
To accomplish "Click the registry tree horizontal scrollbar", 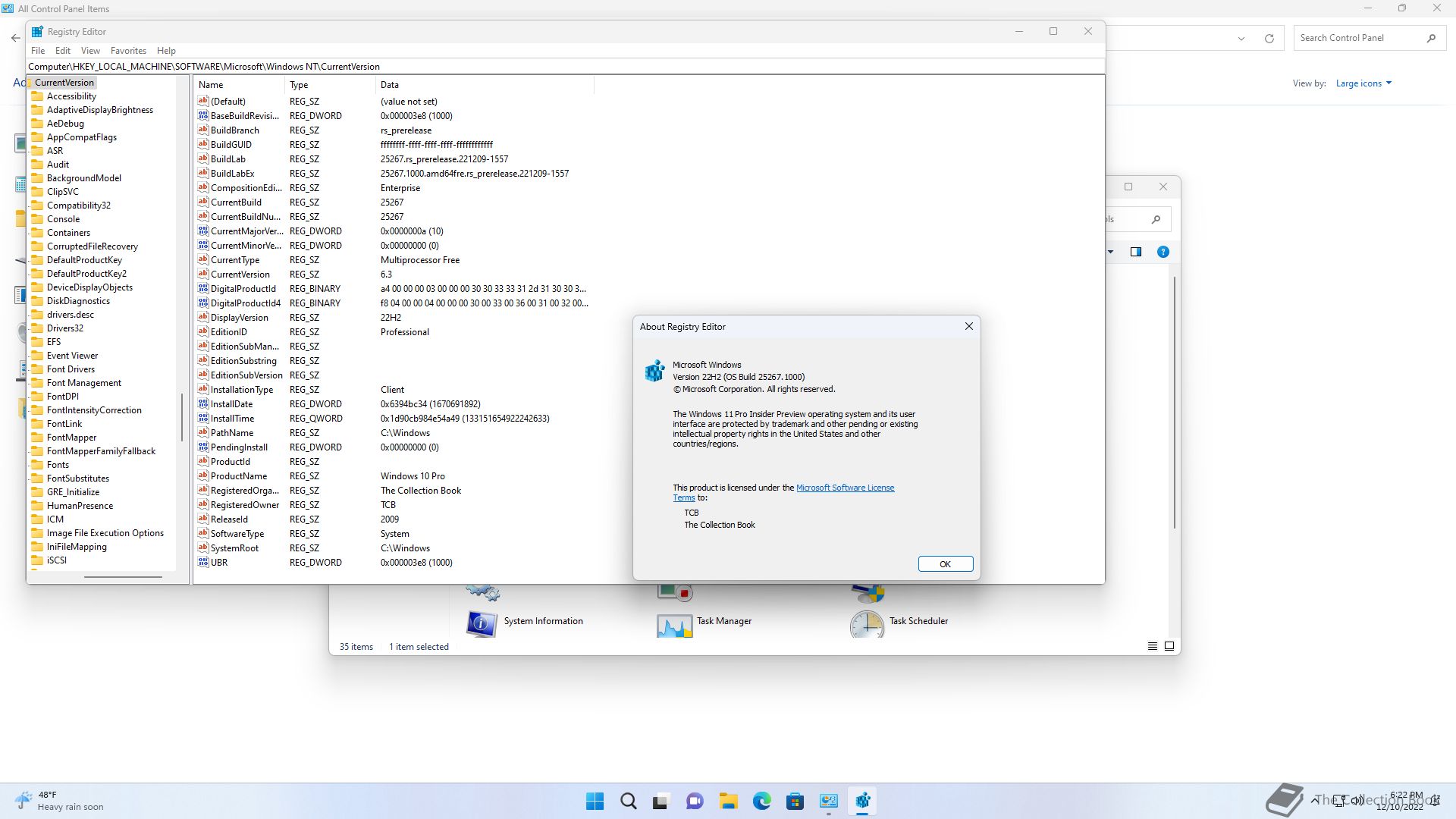I will click(x=123, y=577).
